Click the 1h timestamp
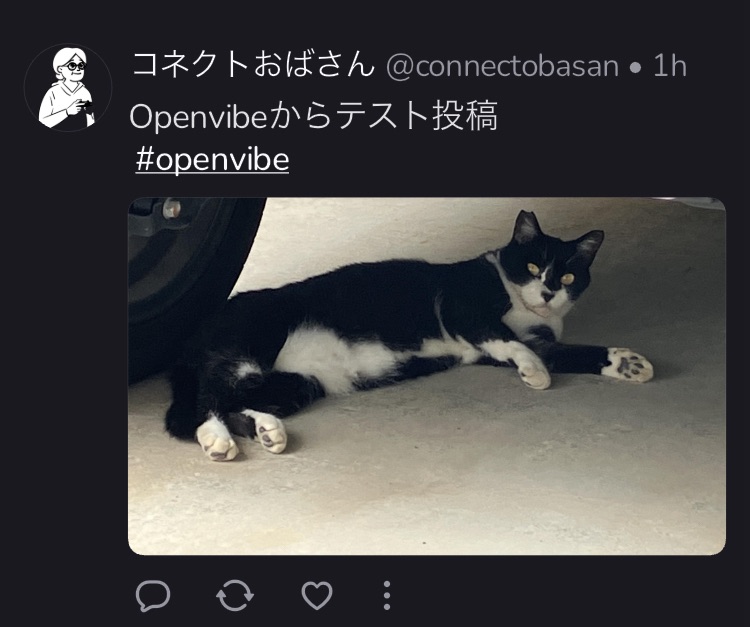This screenshot has width=750, height=627. point(670,66)
